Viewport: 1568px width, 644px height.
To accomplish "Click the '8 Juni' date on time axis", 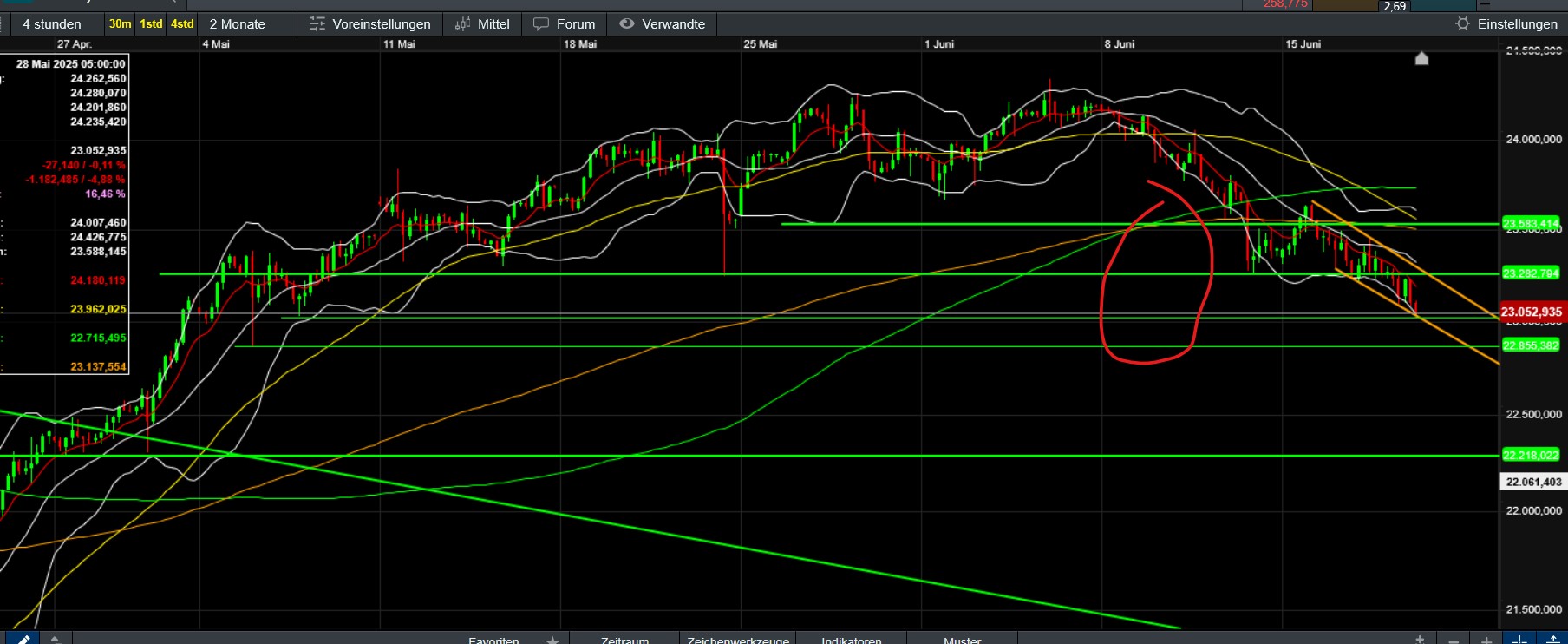I will (x=1119, y=44).
